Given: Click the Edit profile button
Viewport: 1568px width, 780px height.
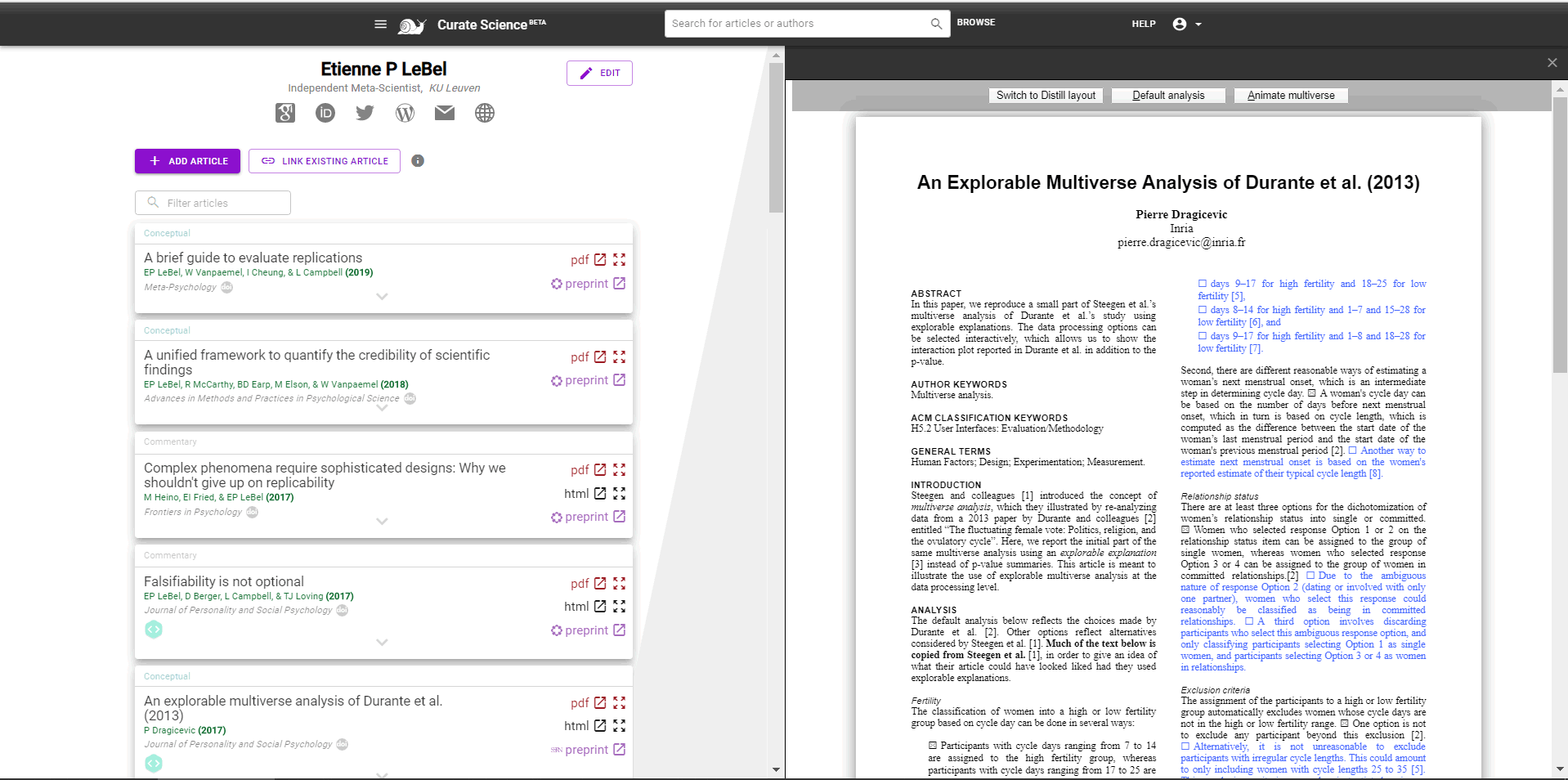Looking at the screenshot, I should click(x=599, y=73).
